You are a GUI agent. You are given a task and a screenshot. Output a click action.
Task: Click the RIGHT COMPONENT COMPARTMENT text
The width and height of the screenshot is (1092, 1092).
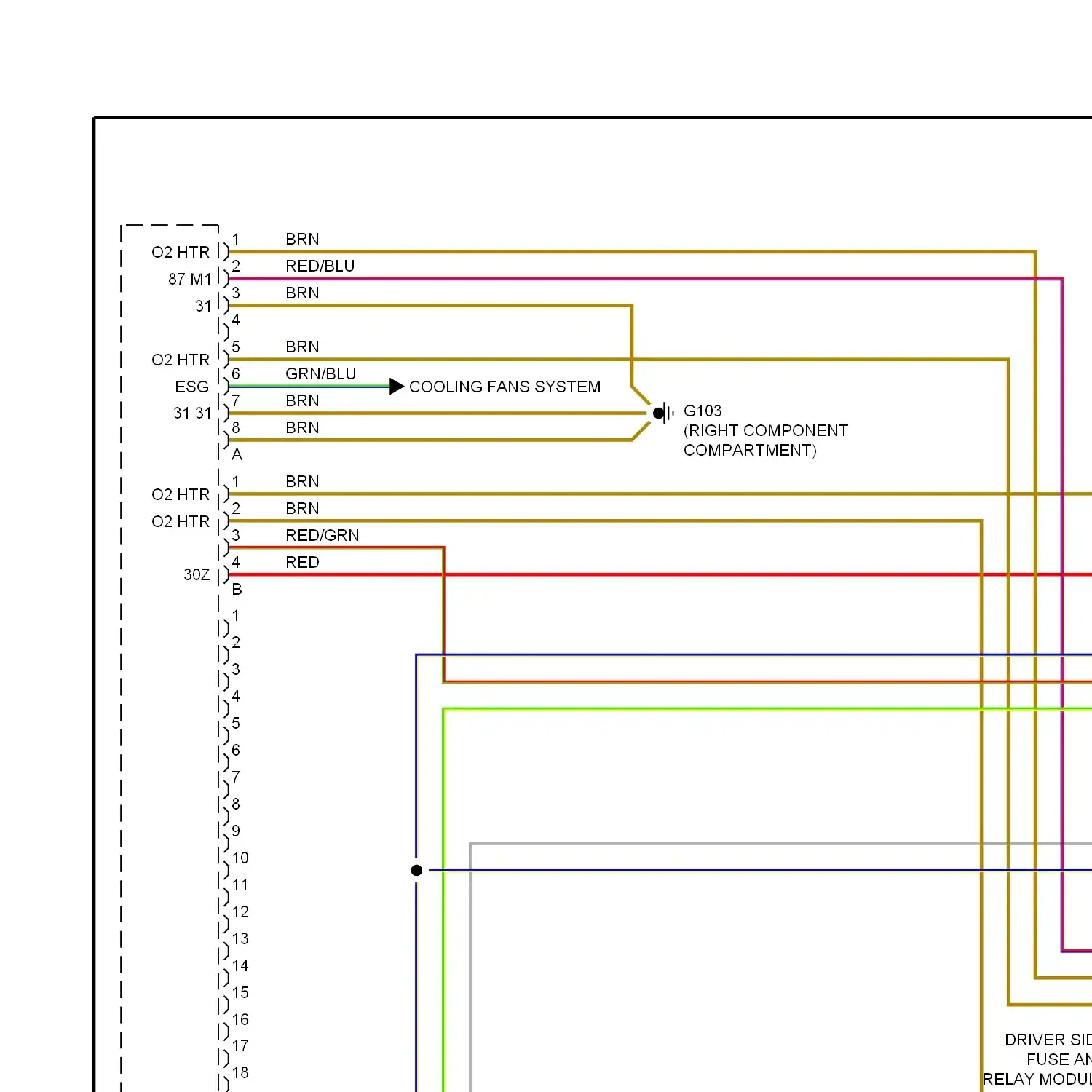(766, 440)
